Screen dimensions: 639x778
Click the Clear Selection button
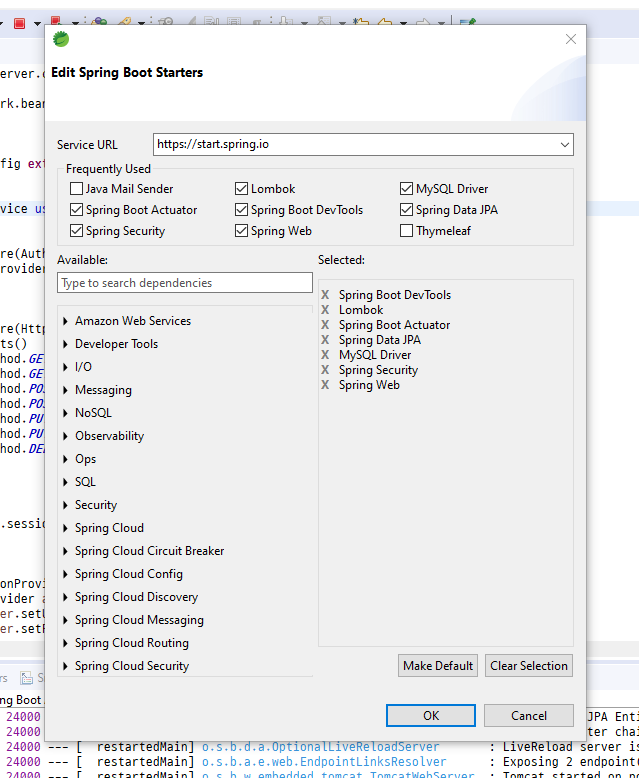click(528, 665)
